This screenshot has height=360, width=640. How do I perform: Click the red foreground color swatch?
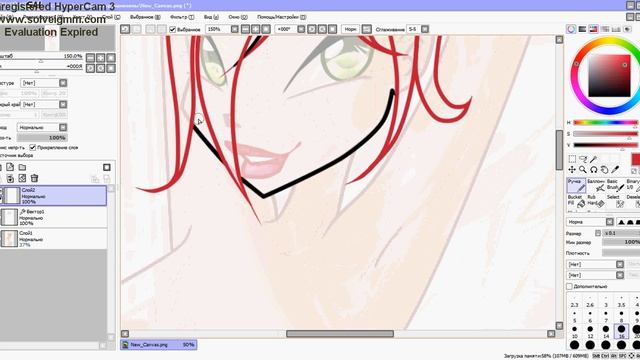point(636,159)
